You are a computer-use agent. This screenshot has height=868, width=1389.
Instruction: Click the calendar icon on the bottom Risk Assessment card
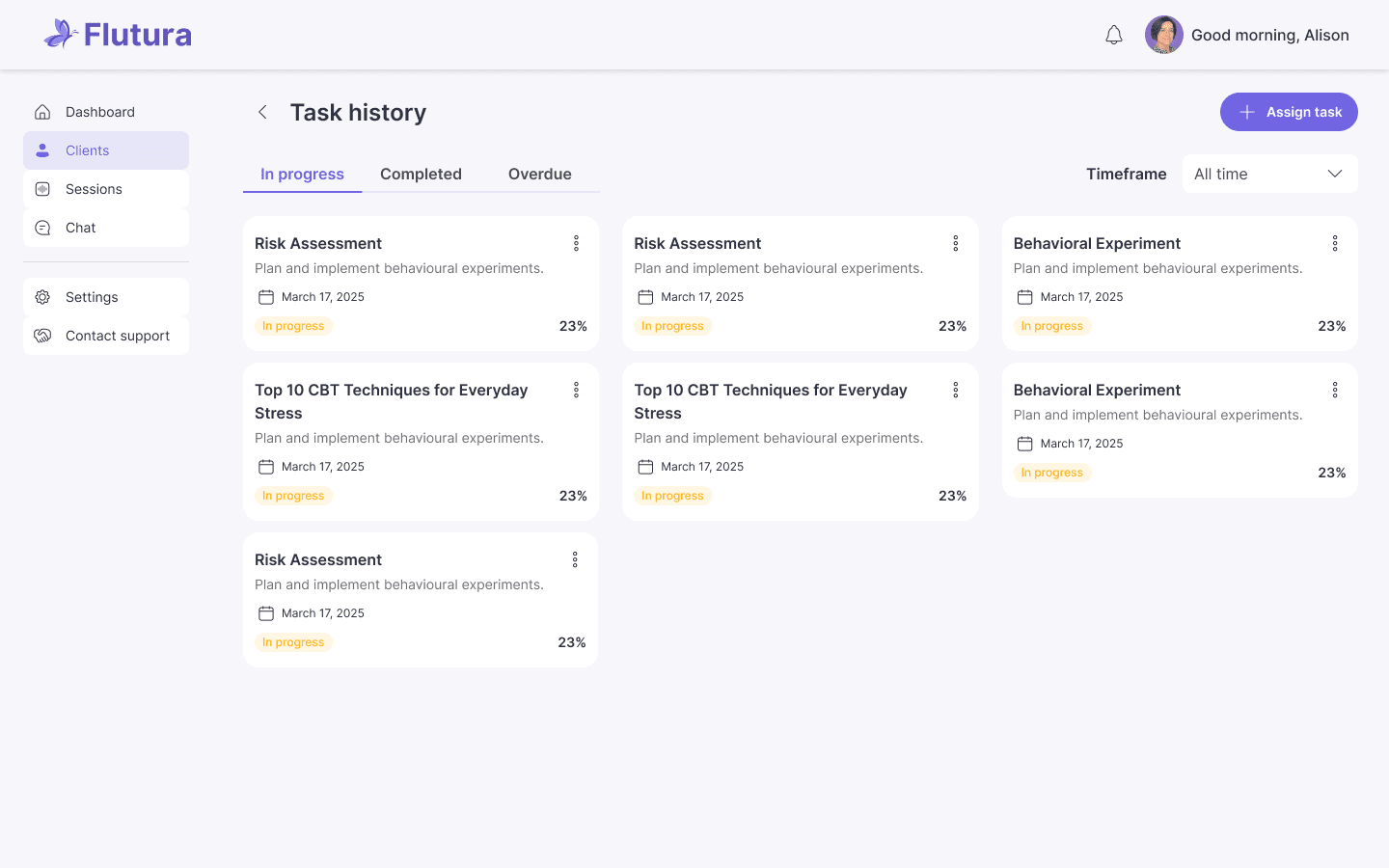[266, 613]
